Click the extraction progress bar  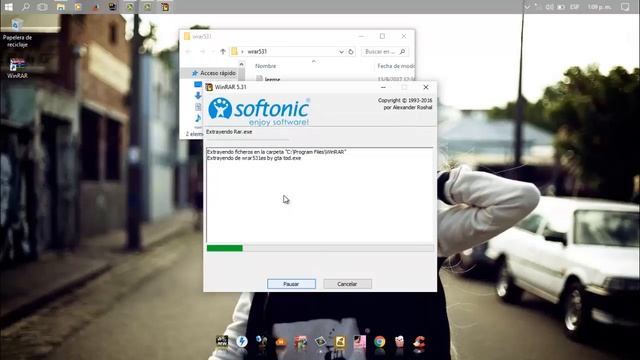click(x=320, y=248)
